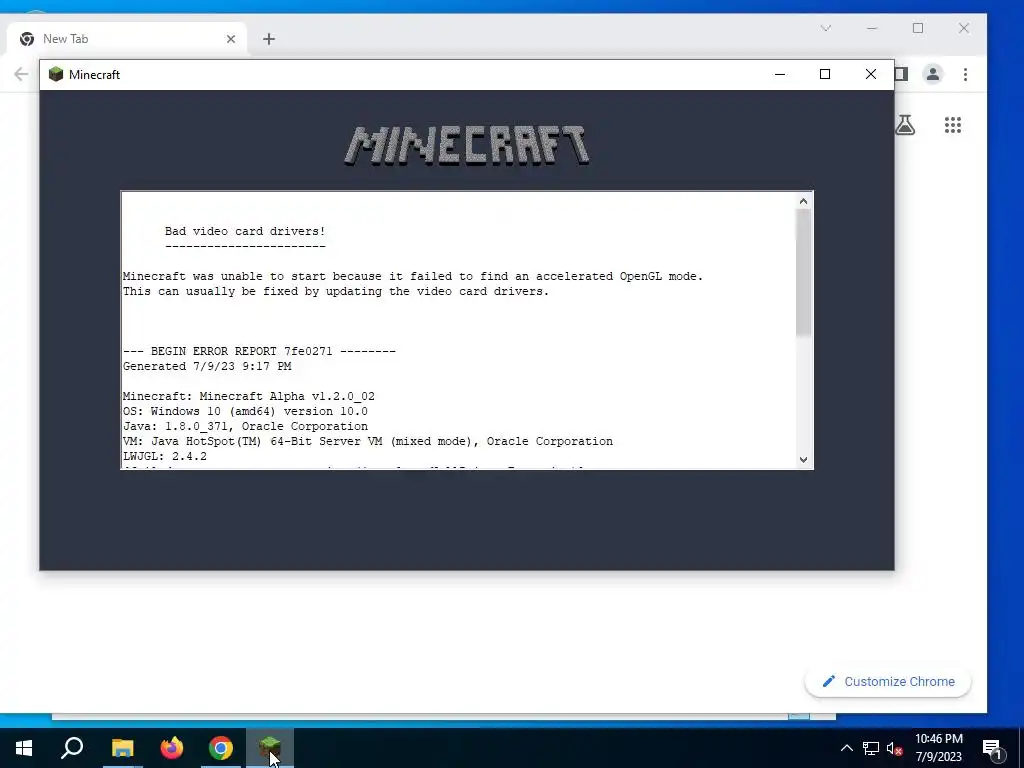This screenshot has width=1024, height=768.
Task: Maximize the Minecraft window
Action: 825,74
